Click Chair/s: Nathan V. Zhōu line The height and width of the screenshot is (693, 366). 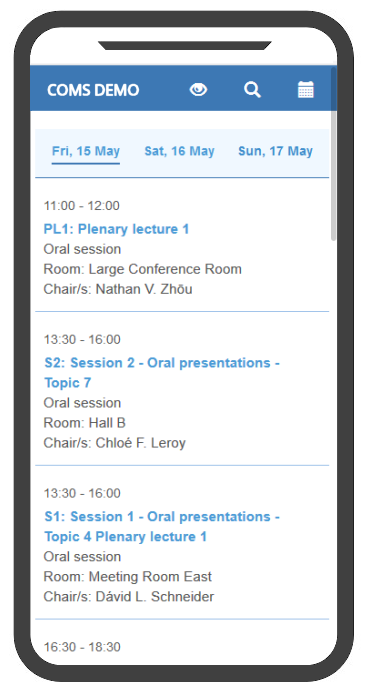click(x=118, y=289)
